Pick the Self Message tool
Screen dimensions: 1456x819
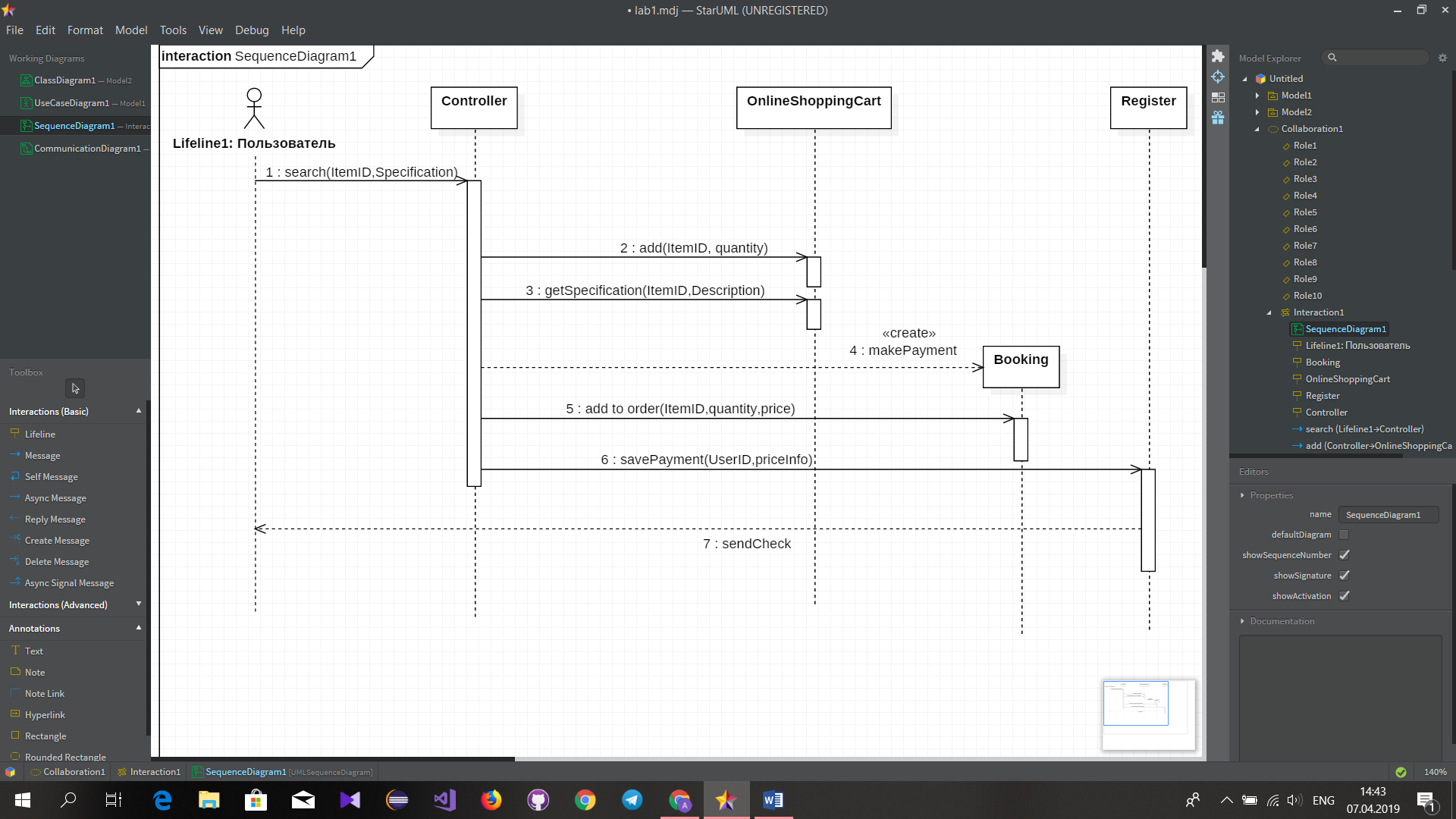point(51,477)
